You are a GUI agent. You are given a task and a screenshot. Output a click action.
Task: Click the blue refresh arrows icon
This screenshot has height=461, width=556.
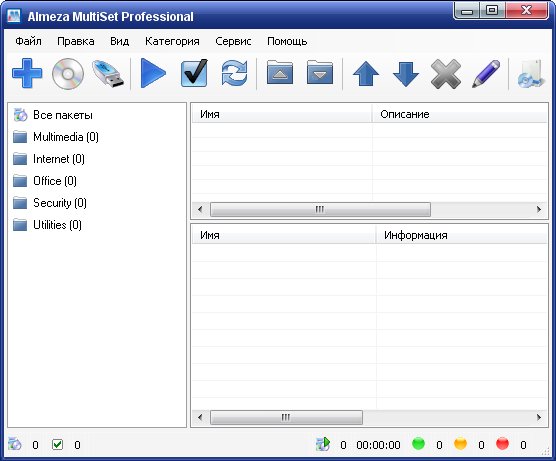234,73
